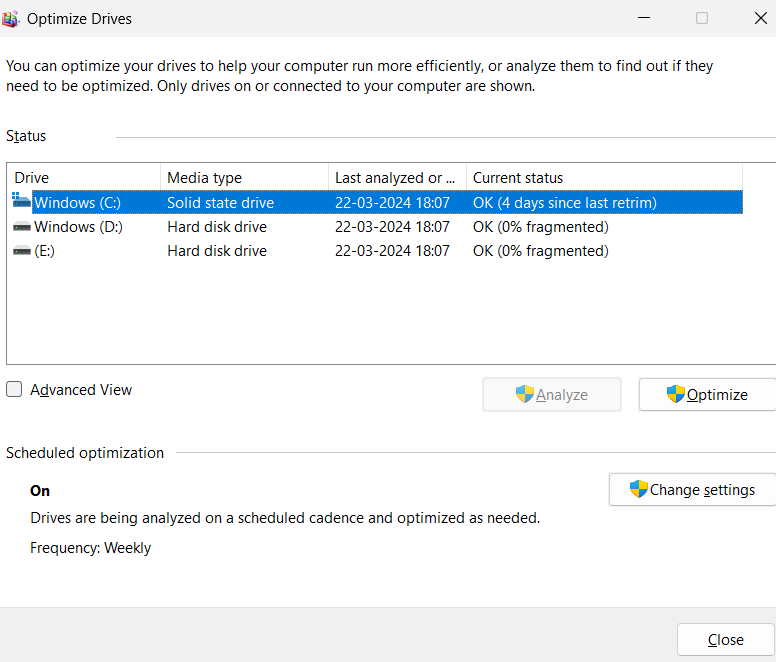Click the Windows (D:) hard disk icon
Screen dimensions: 776x662
tap(21, 227)
